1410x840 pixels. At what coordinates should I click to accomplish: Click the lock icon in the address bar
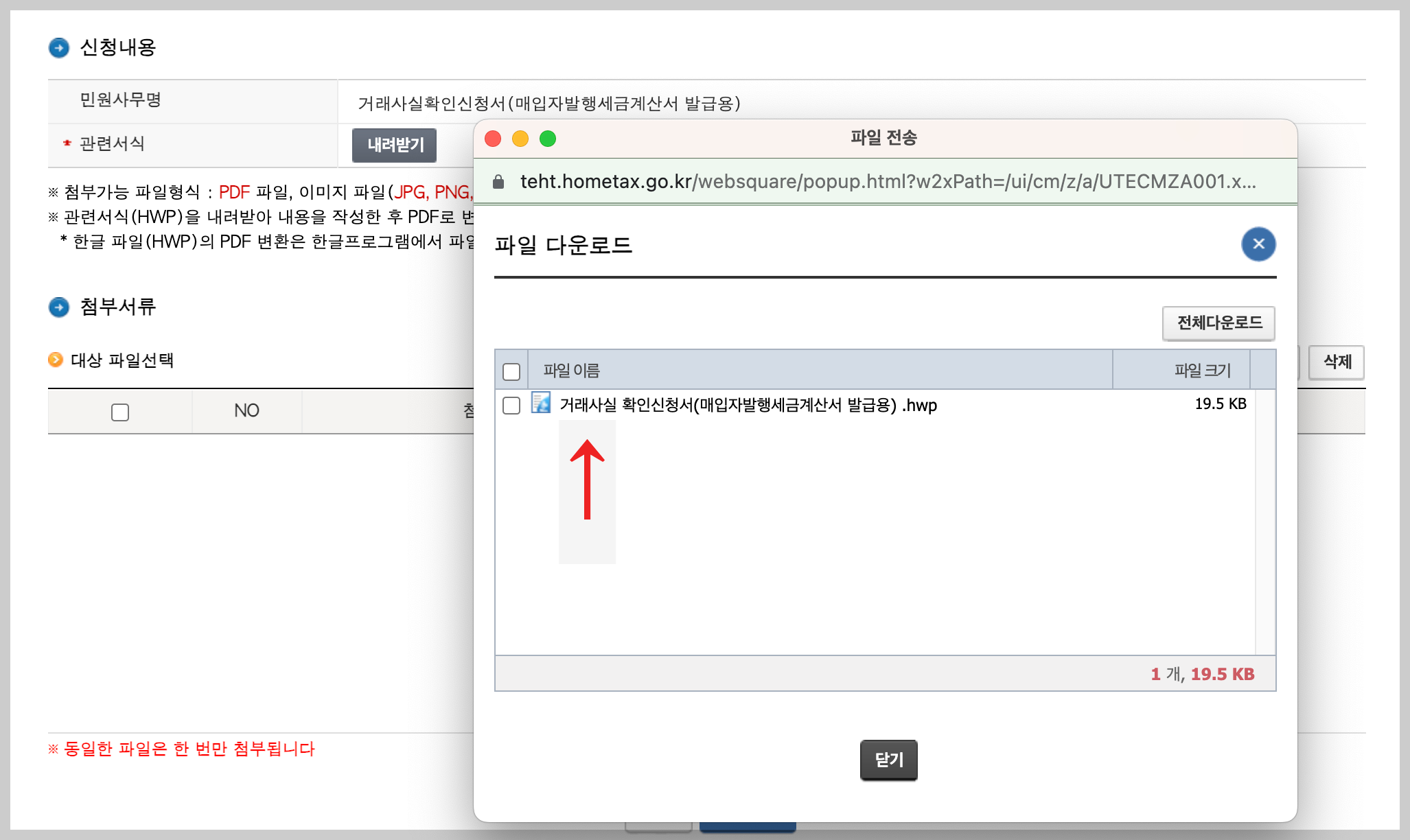[x=499, y=182]
